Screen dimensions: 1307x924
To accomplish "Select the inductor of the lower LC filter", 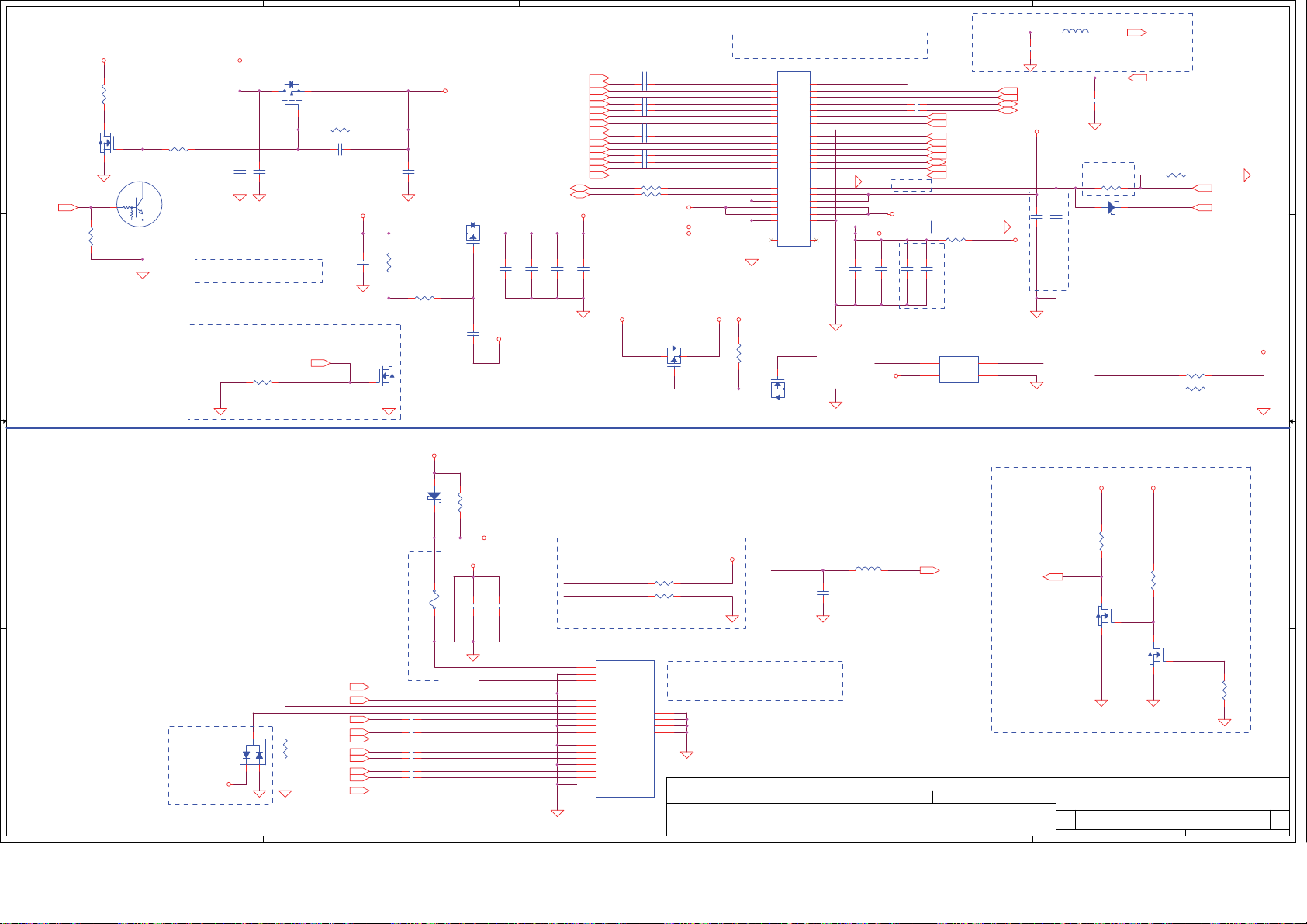I will click(x=868, y=569).
